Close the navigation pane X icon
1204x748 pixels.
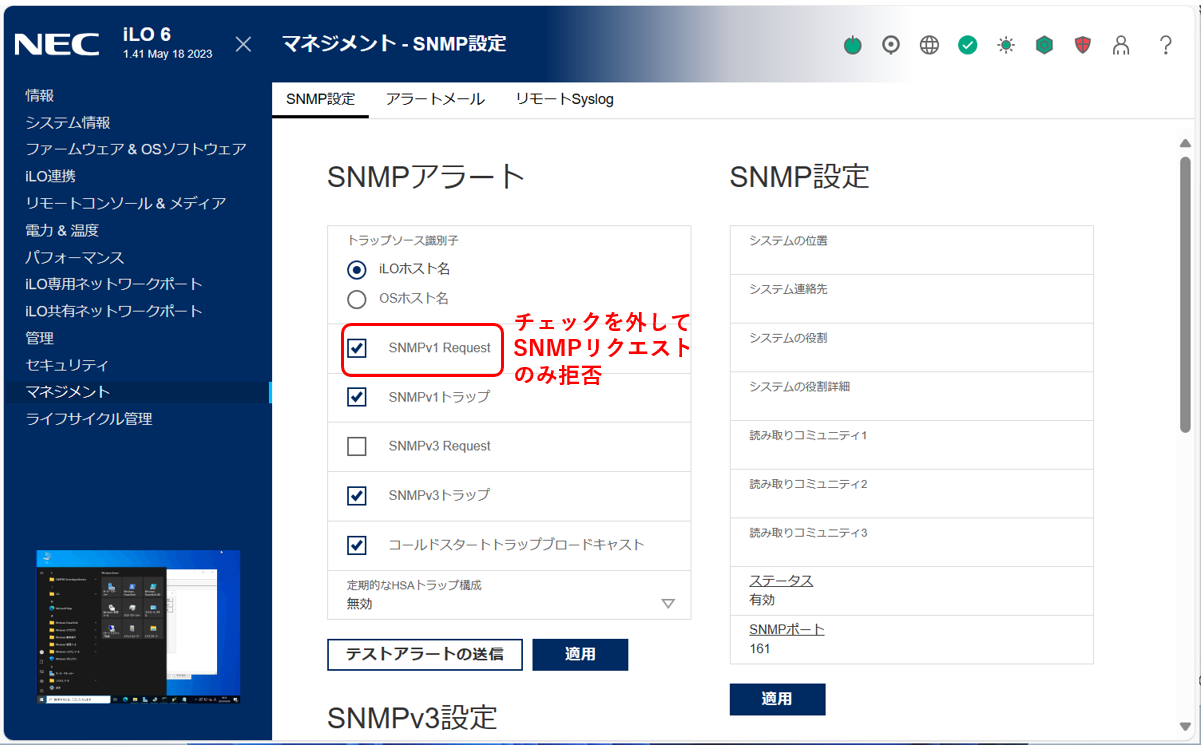[243, 44]
